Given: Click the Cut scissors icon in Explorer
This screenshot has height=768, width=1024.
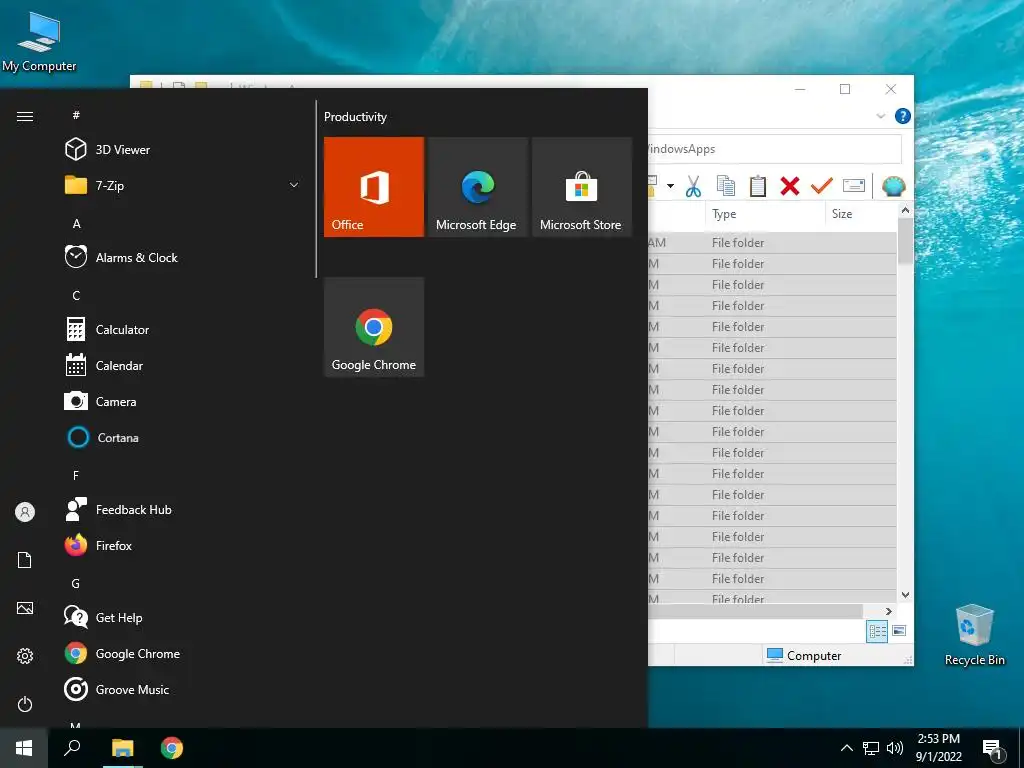Looking at the screenshot, I should [693, 186].
